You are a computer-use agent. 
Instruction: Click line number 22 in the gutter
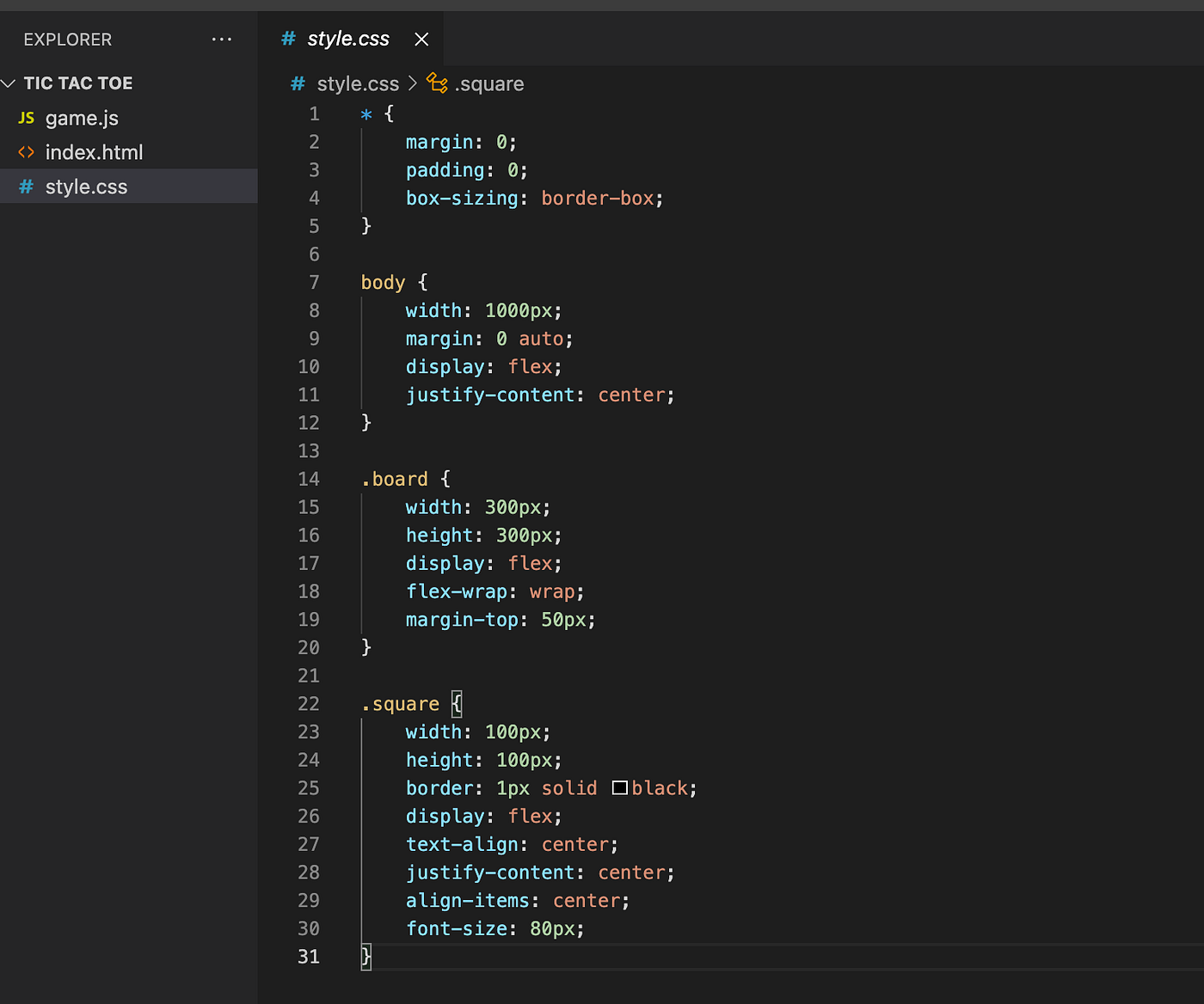[309, 703]
